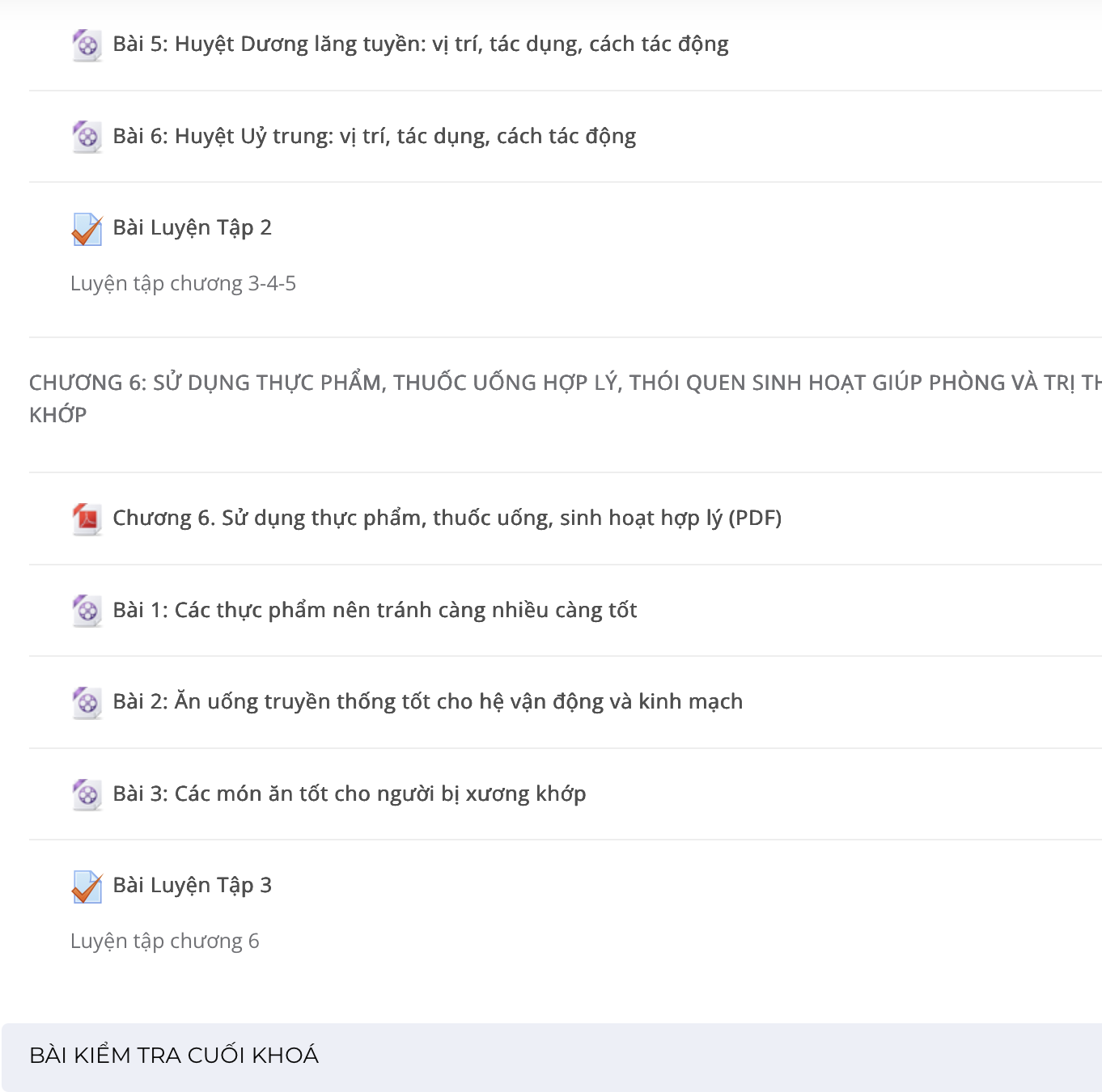Open lesson Bài 5: Huyệt Dương lăng tuyền
The width and height of the screenshot is (1102, 1092).
(x=421, y=44)
